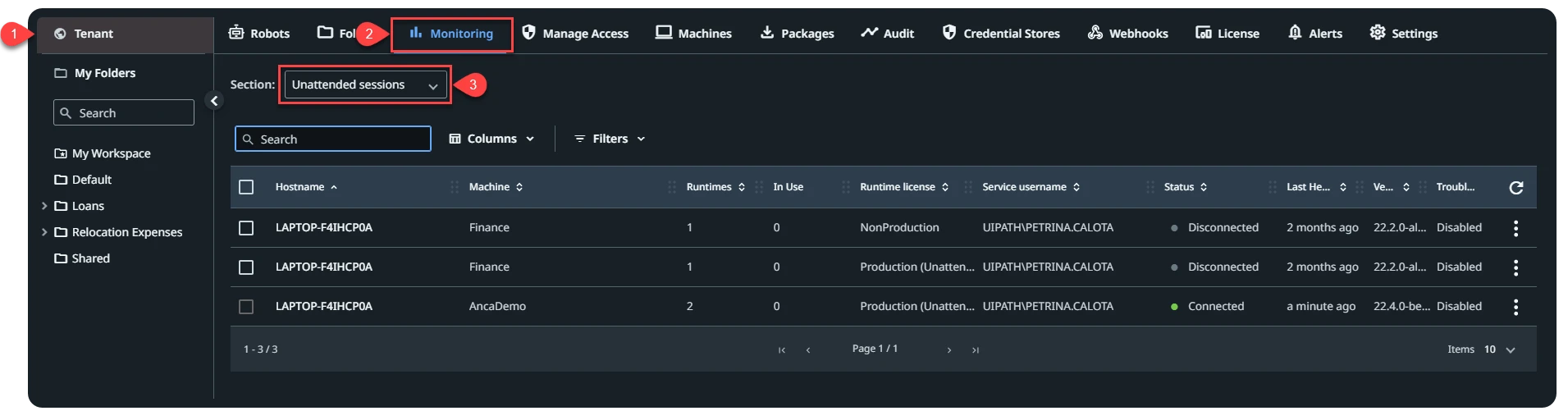Screen dimensions: 1568x420
Task: Select the Default folder
Action: point(83,180)
